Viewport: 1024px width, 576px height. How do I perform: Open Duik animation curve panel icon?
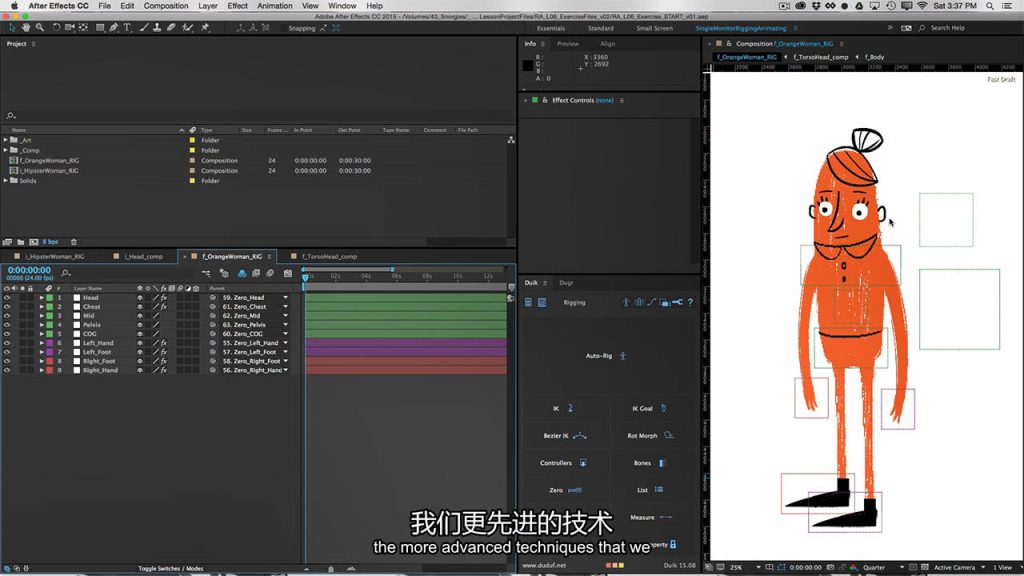point(651,302)
